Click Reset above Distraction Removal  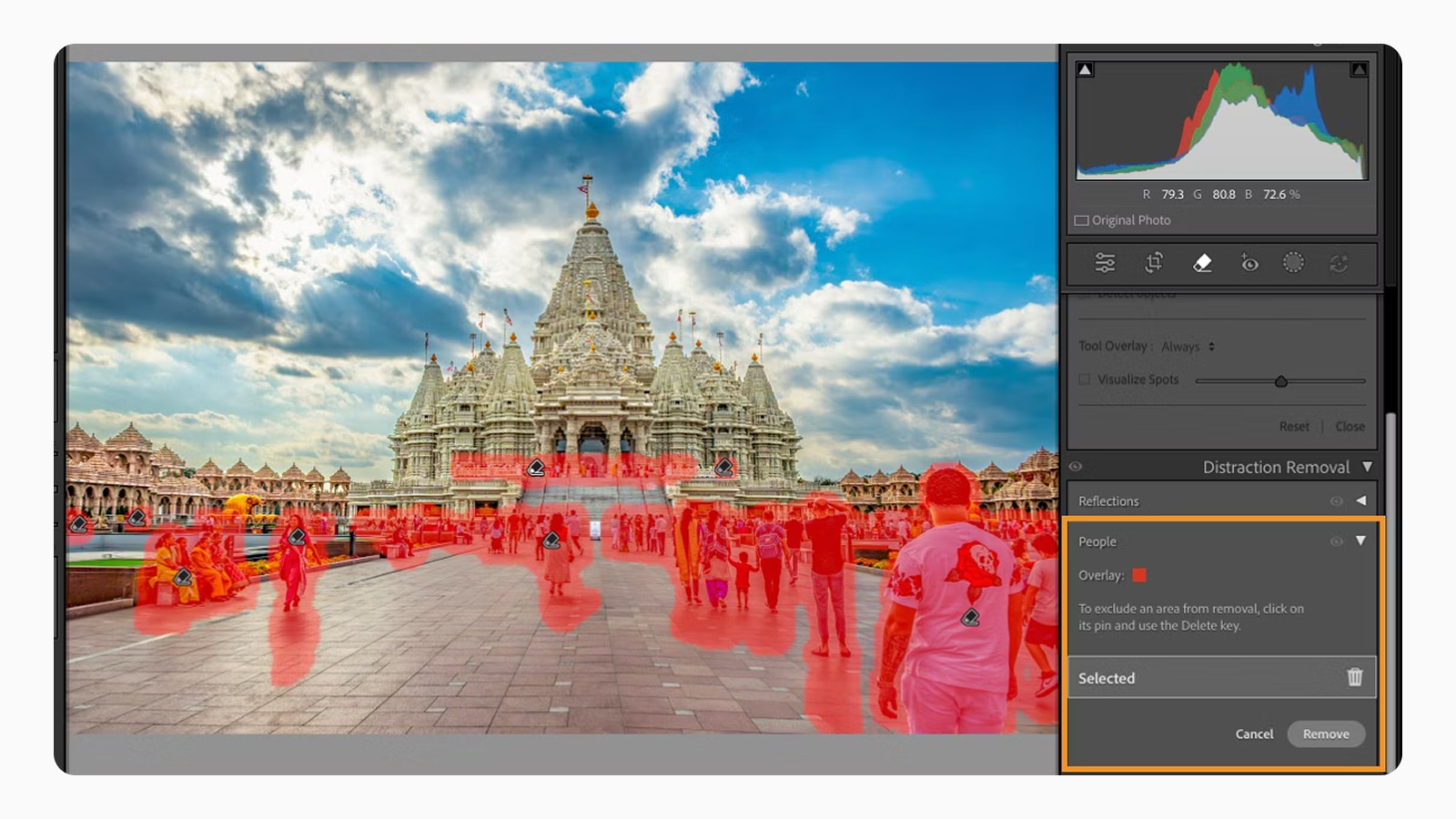click(1293, 426)
